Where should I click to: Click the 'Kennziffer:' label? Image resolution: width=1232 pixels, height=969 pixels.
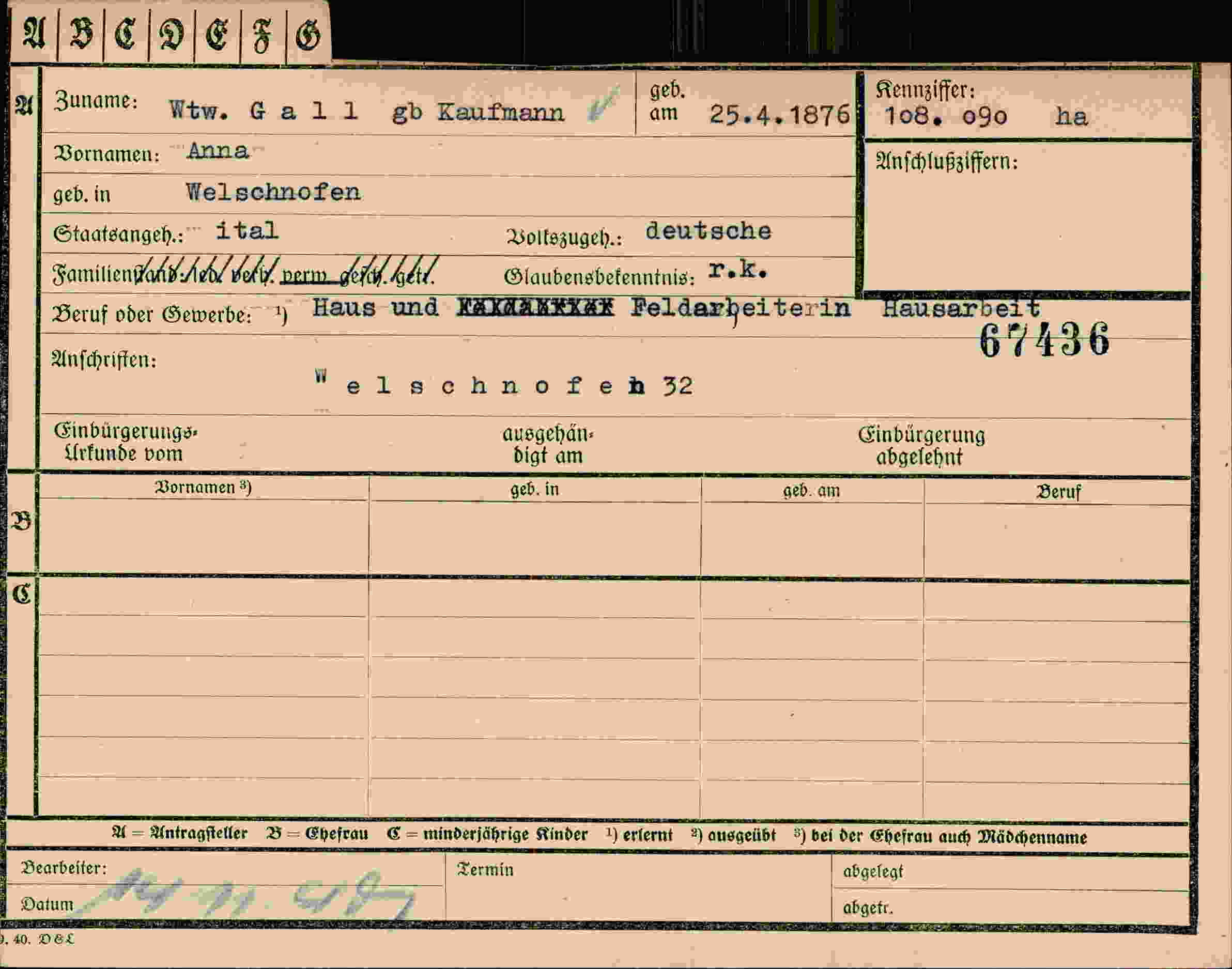(x=925, y=90)
